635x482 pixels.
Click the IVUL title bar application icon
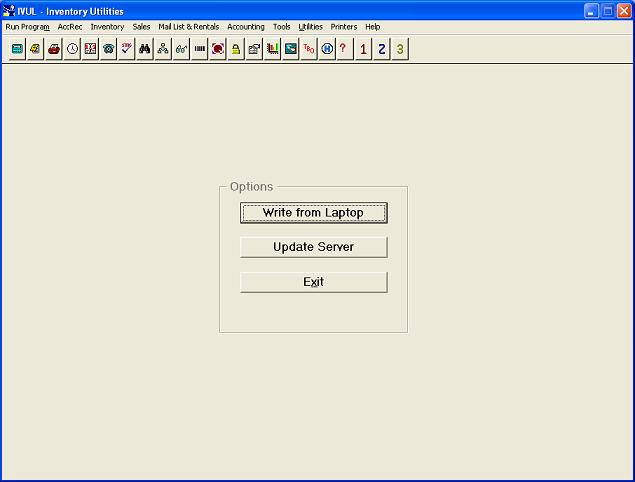[9, 11]
